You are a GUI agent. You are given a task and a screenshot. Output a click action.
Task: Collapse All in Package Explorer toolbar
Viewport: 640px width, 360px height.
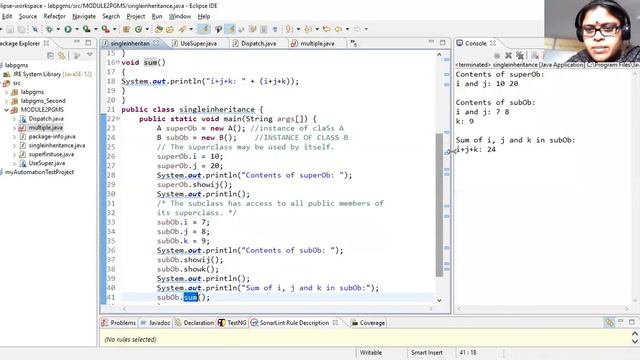(50, 55)
